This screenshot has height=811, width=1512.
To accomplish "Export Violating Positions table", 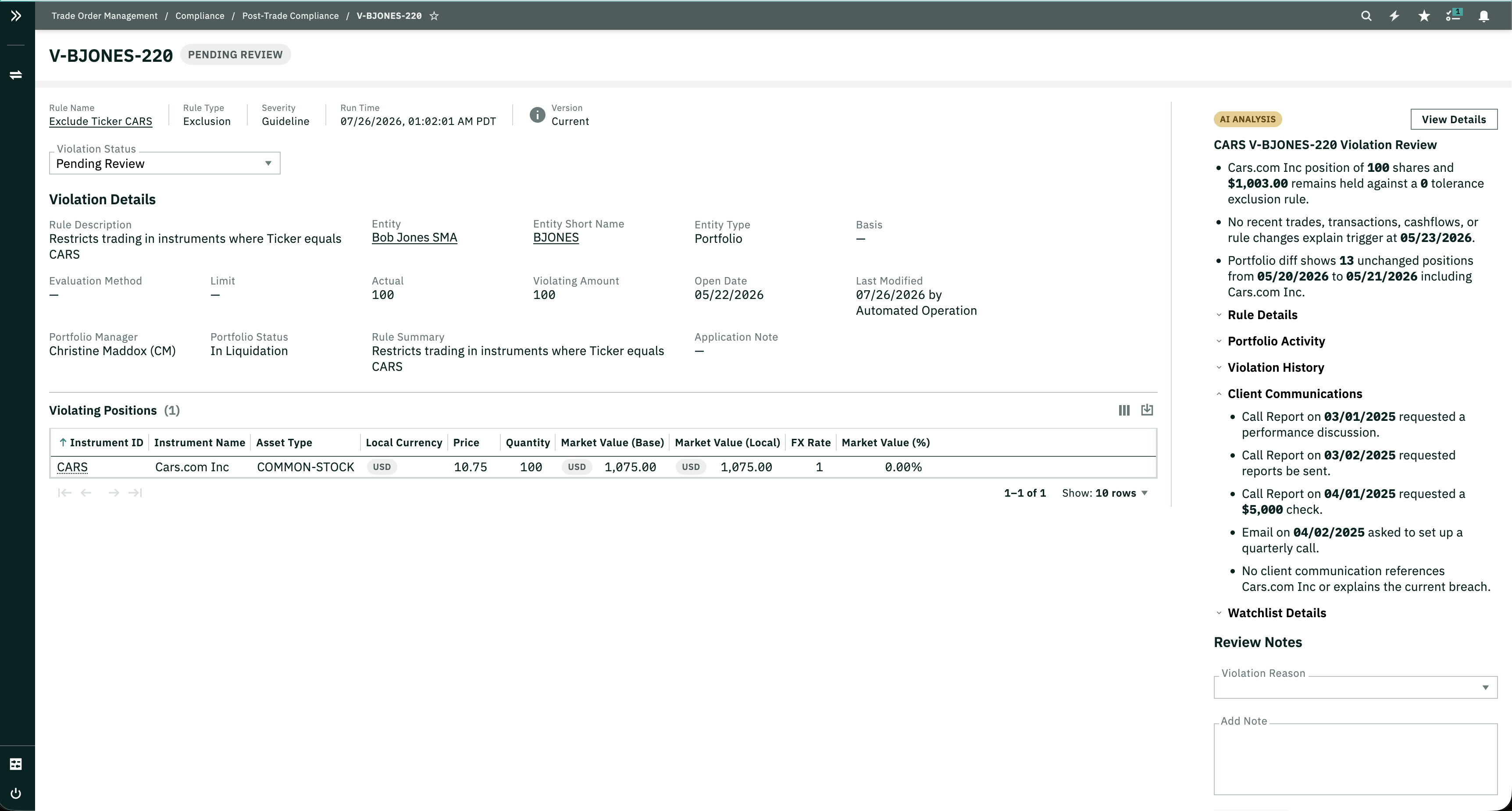I will pyautogui.click(x=1147, y=410).
